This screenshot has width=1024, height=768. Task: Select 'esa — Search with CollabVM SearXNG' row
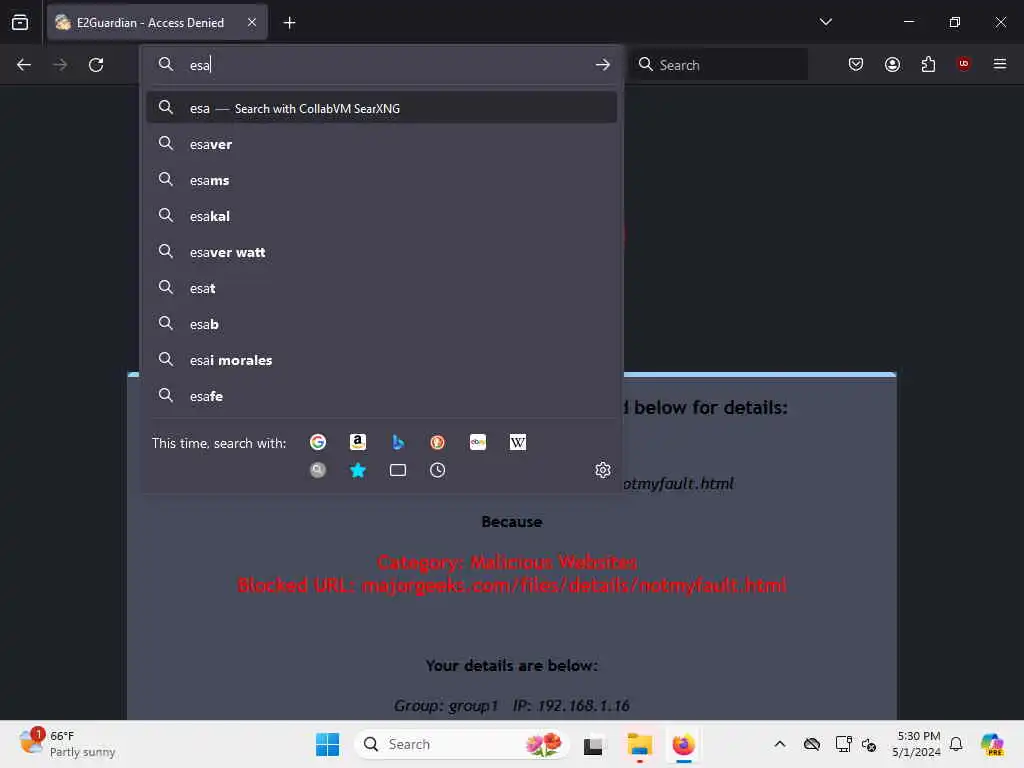point(382,108)
